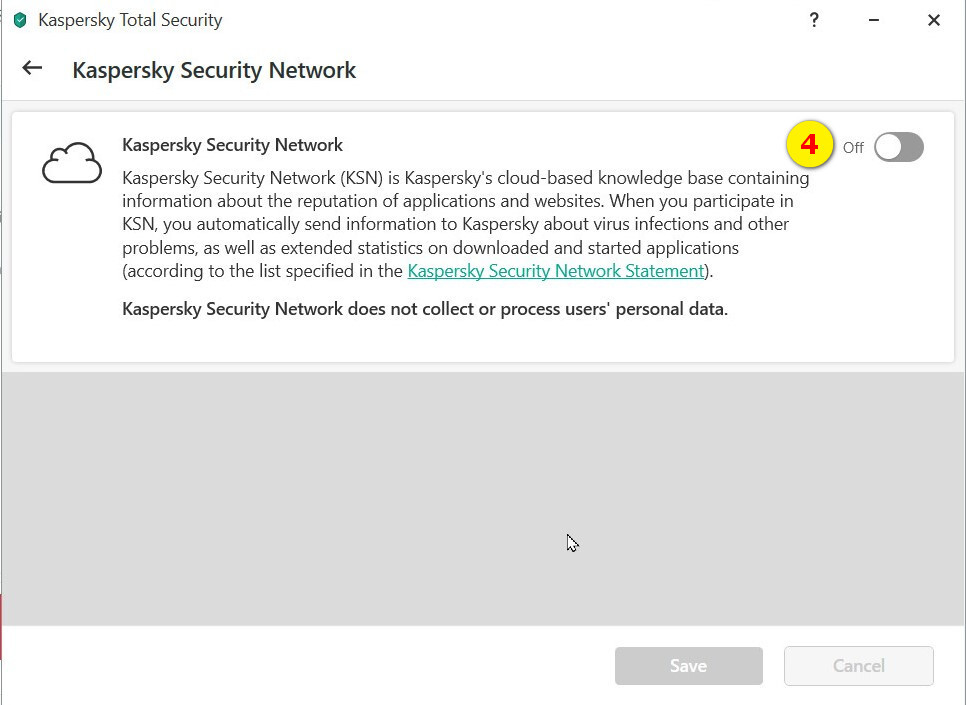Image resolution: width=966 pixels, height=705 pixels.
Task: Enable the Kaspersky Security Network toggle switch
Action: click(898, 147)
